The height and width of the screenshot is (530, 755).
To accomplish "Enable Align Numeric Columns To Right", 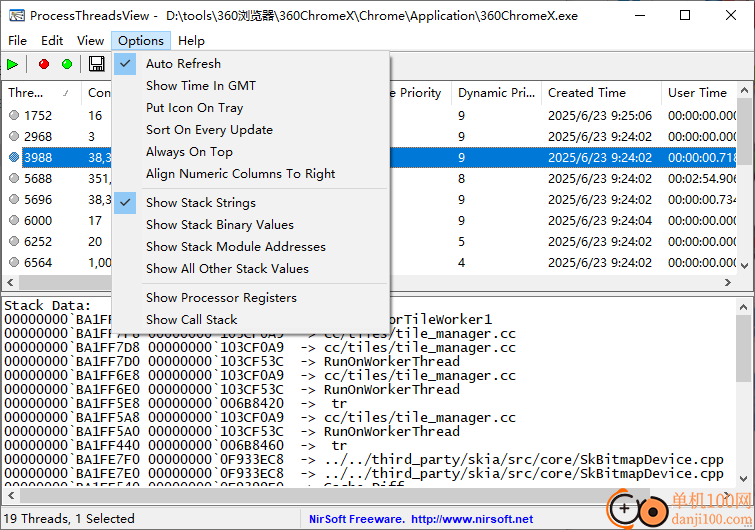I will tap(250, 174).
